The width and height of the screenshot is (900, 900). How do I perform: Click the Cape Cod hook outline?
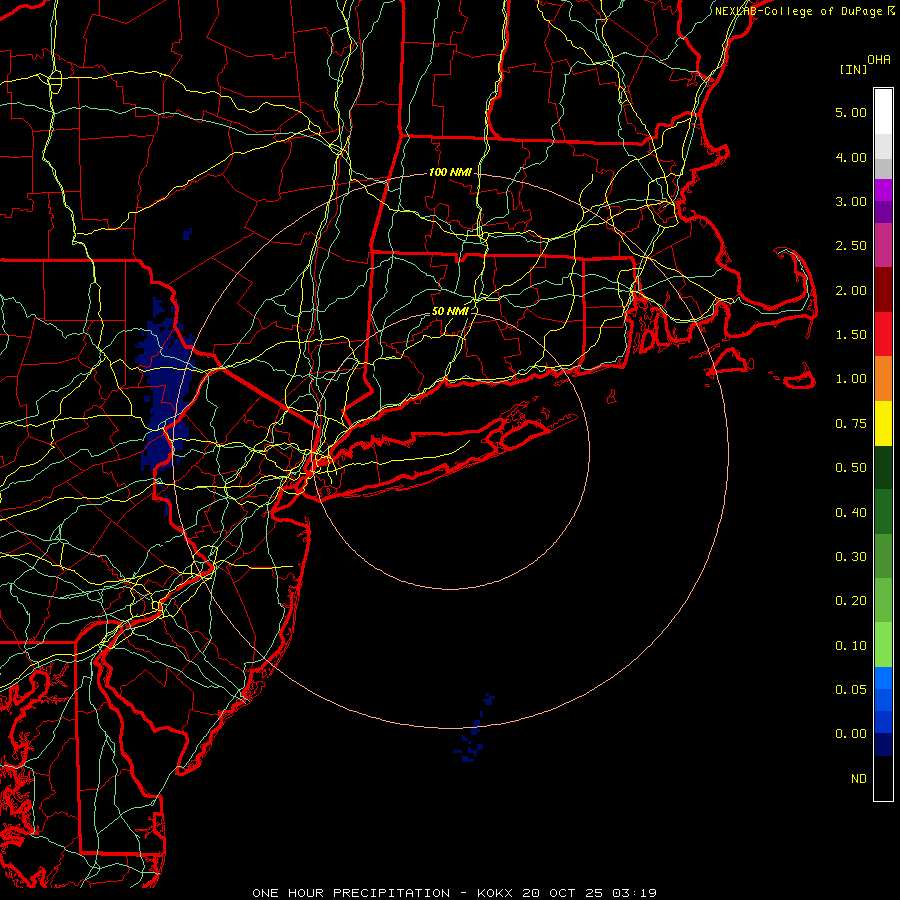(795, 284)
